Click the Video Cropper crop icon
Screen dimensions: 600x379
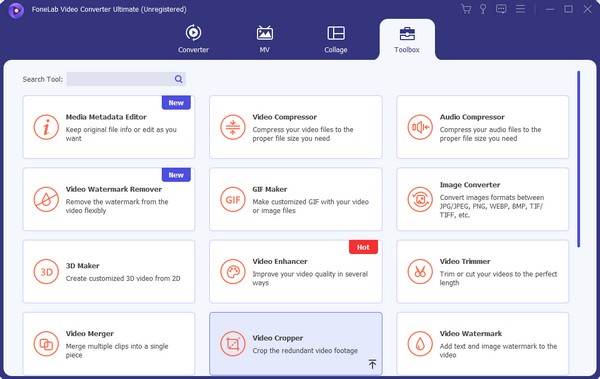233,344
